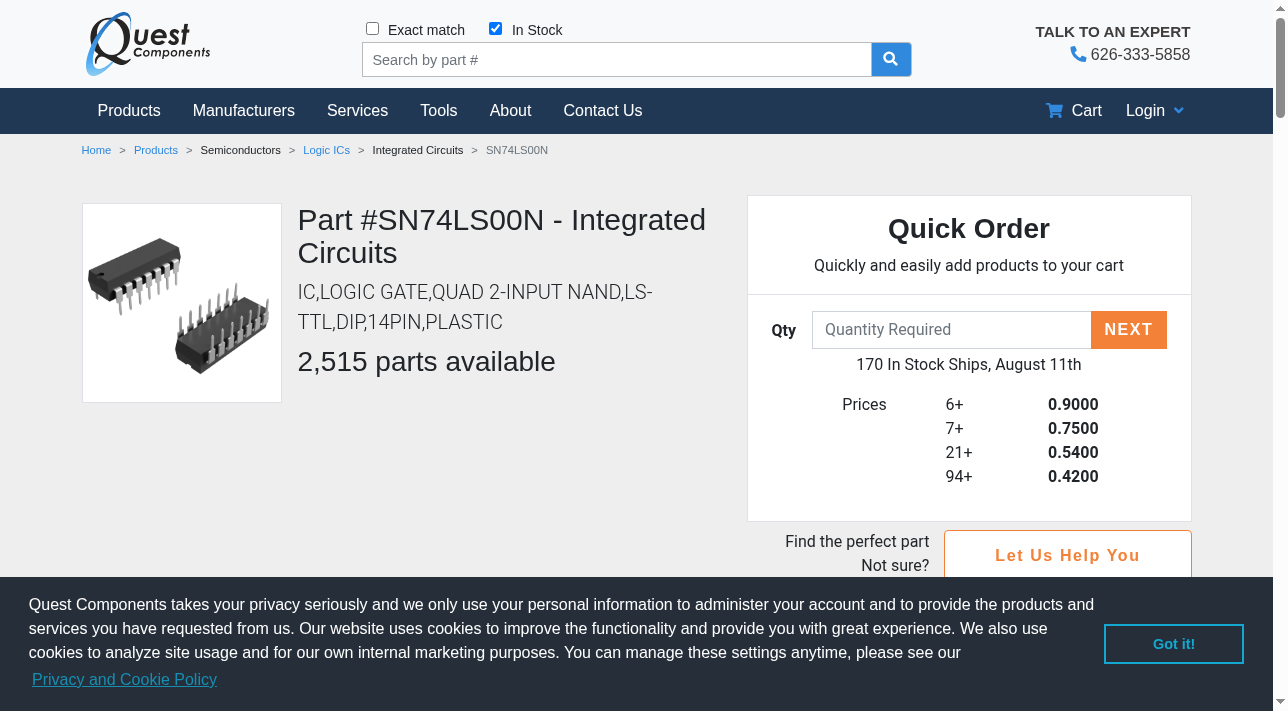Click the Products breadcrumb link

point(156,150)
